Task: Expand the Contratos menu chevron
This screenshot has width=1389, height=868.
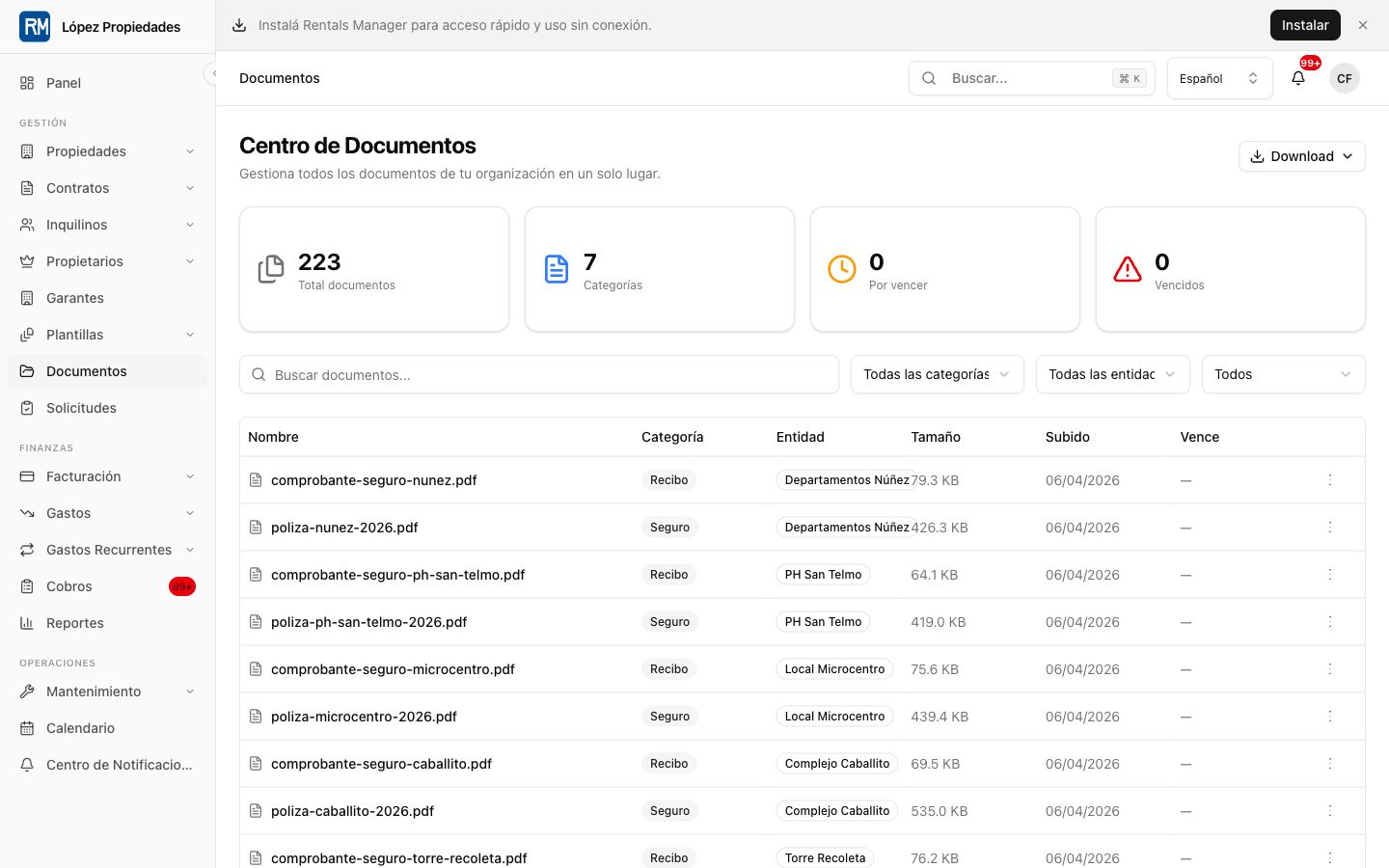Action: [190, 188]
